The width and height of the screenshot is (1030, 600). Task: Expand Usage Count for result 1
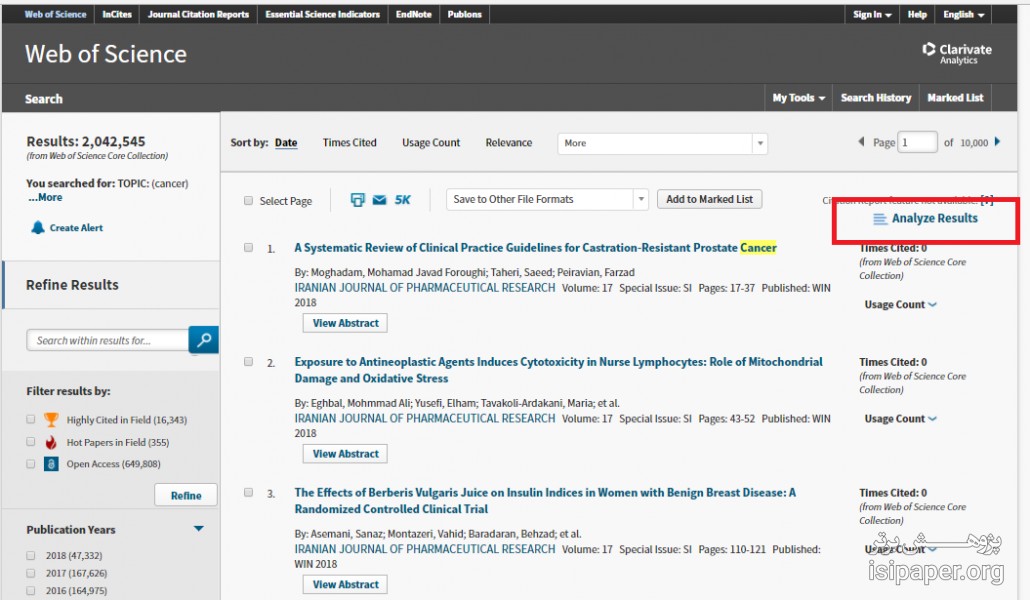point(901,305)
